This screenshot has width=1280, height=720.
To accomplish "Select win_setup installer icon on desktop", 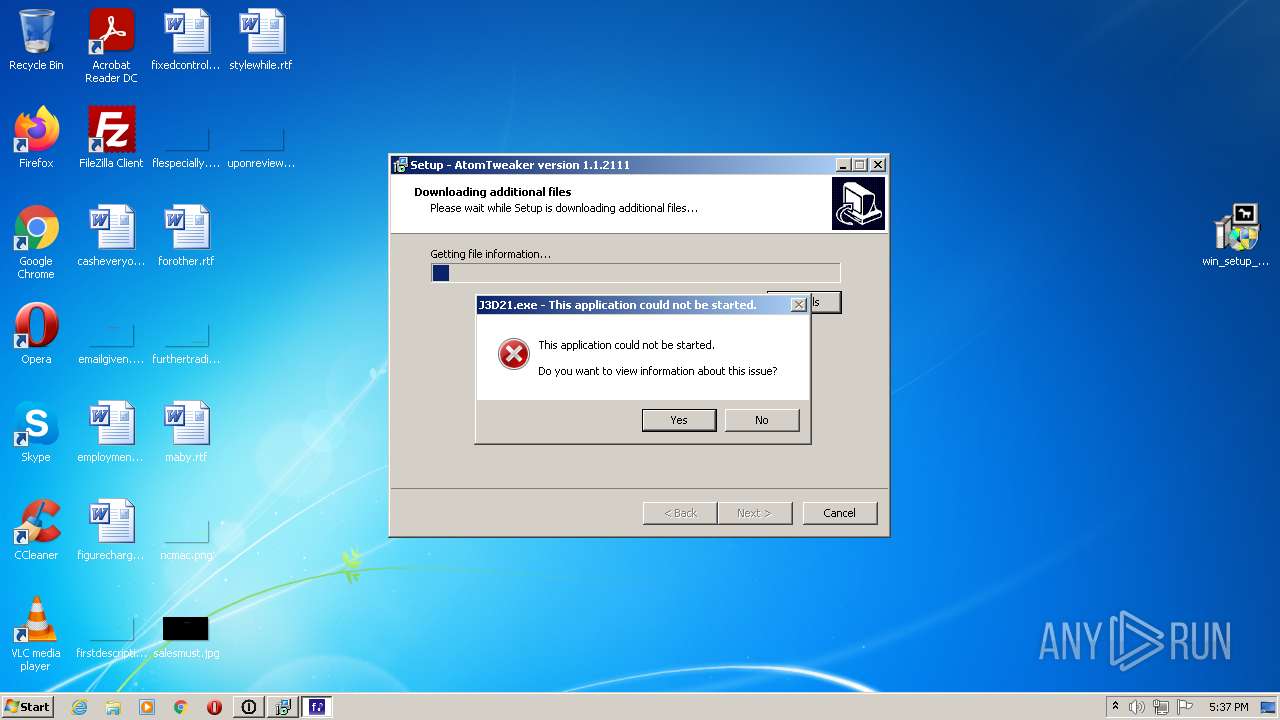I will (x=1236, y=236).
